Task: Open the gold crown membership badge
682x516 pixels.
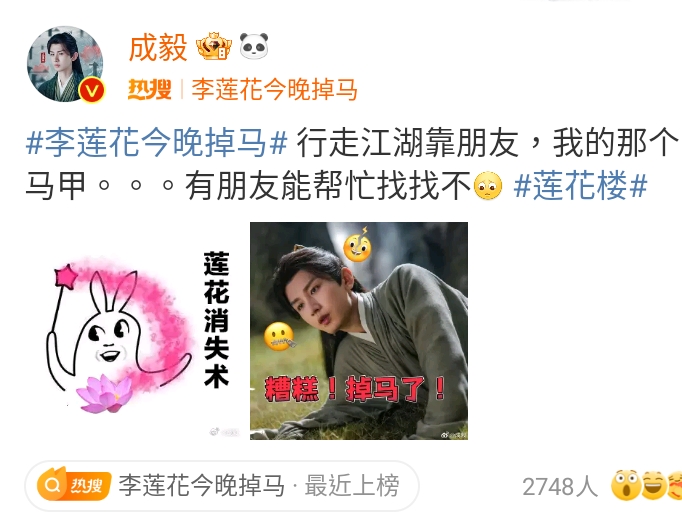Action: tap(214, 46)
